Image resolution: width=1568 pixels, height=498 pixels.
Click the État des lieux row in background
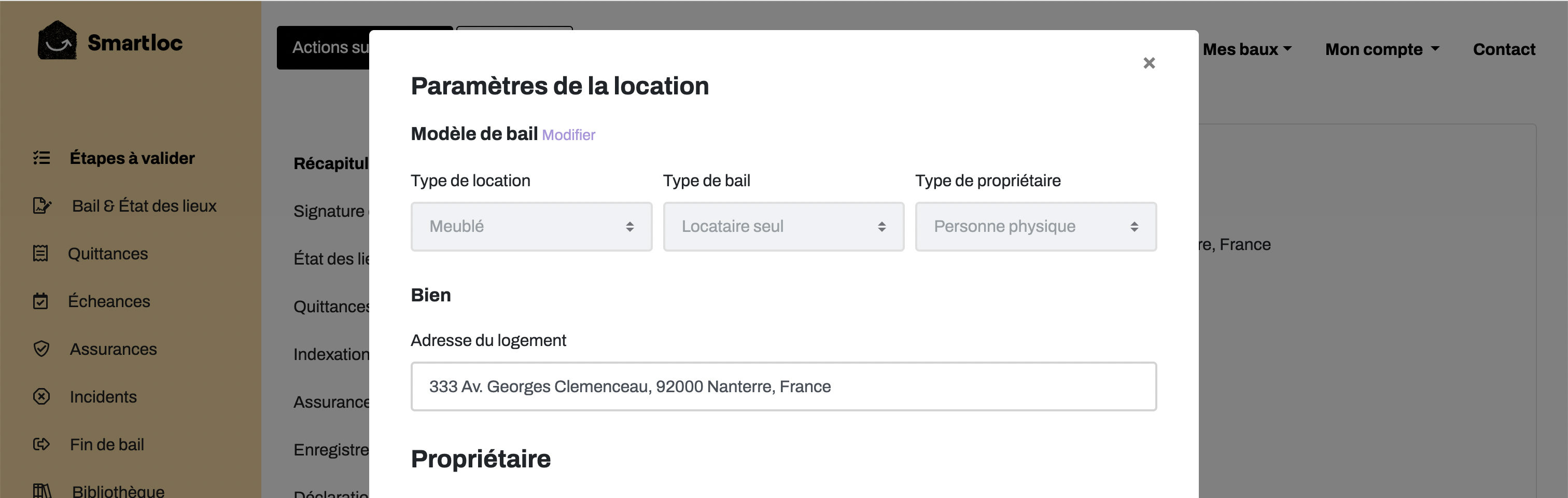pyautogui.click(x=331, y=259)
